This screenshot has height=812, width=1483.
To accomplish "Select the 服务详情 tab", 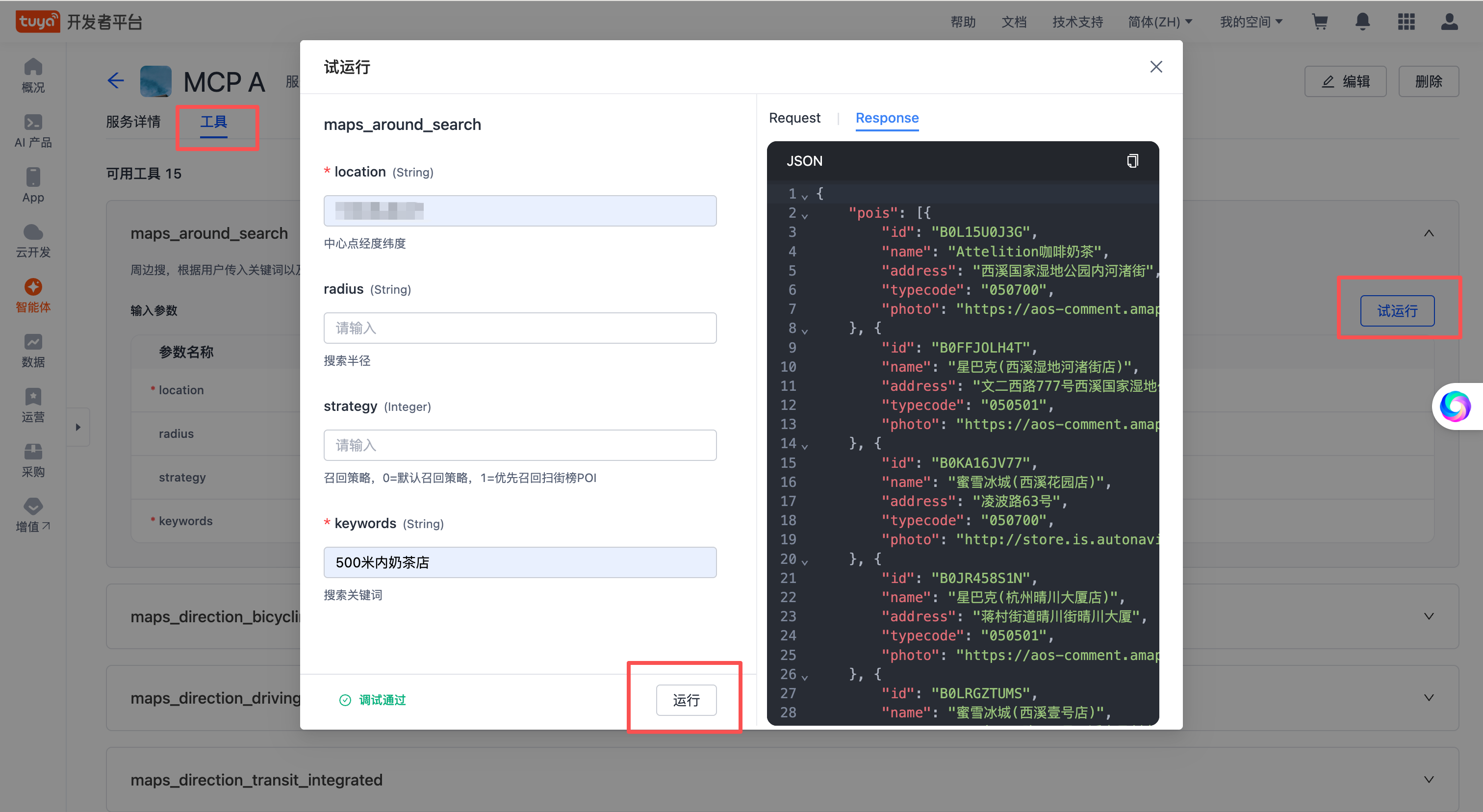I will coord(133,122).
